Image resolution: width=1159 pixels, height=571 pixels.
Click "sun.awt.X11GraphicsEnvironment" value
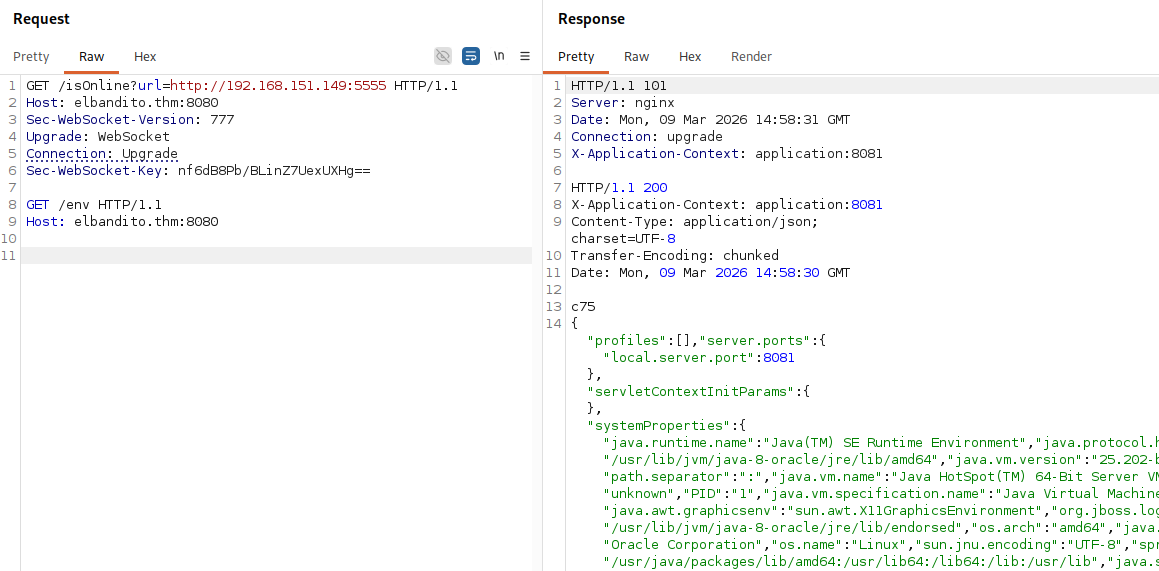click(x=915, y=510)
